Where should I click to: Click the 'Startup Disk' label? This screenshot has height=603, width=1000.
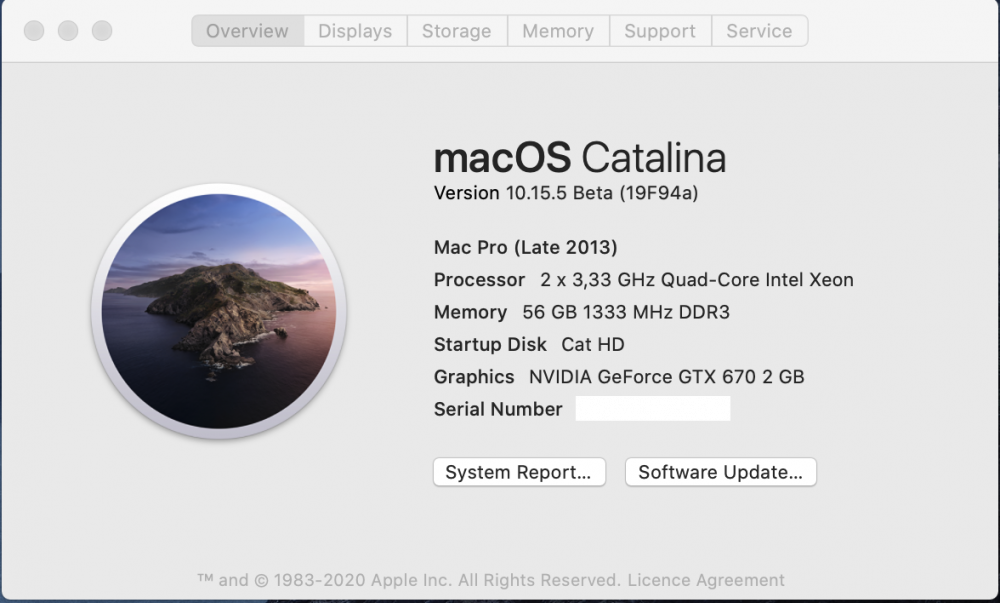click(490, 345)
